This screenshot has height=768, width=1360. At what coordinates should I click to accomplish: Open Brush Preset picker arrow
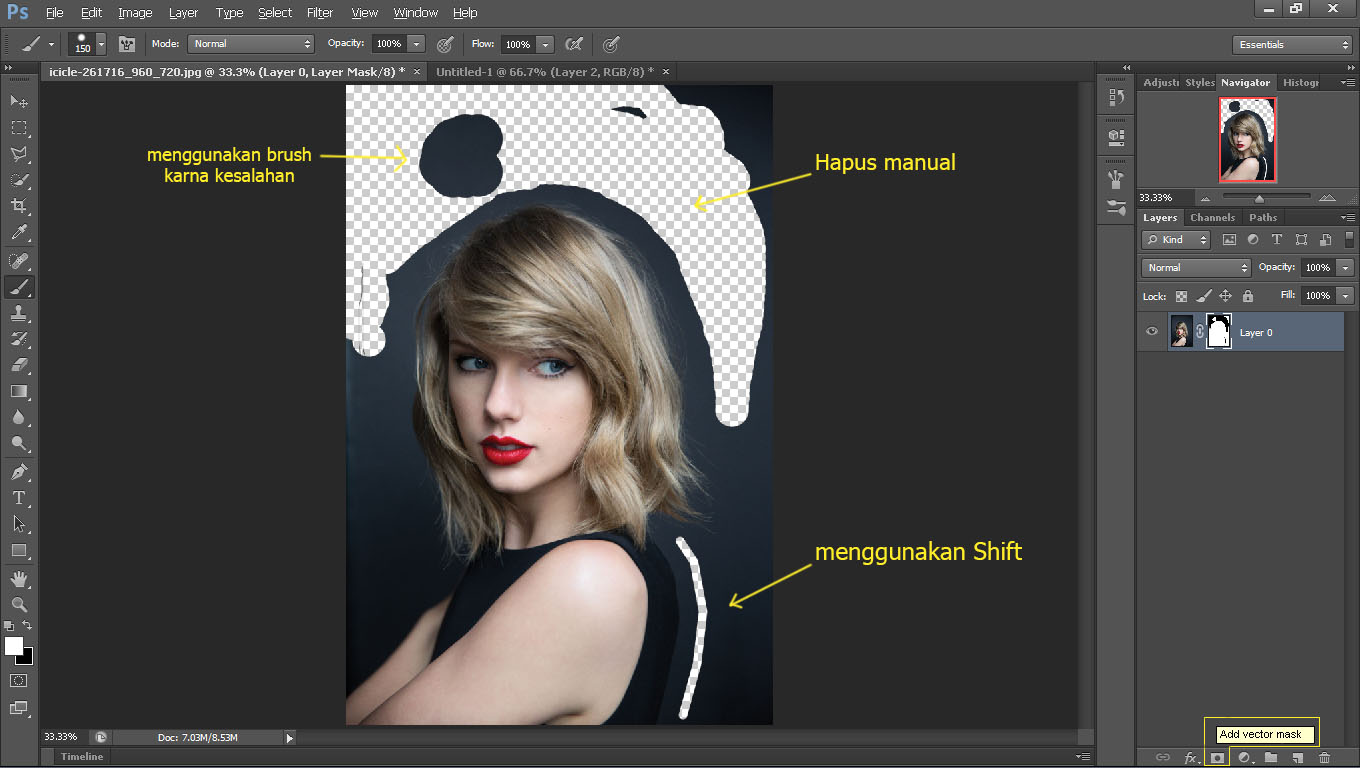pos(101,44)
